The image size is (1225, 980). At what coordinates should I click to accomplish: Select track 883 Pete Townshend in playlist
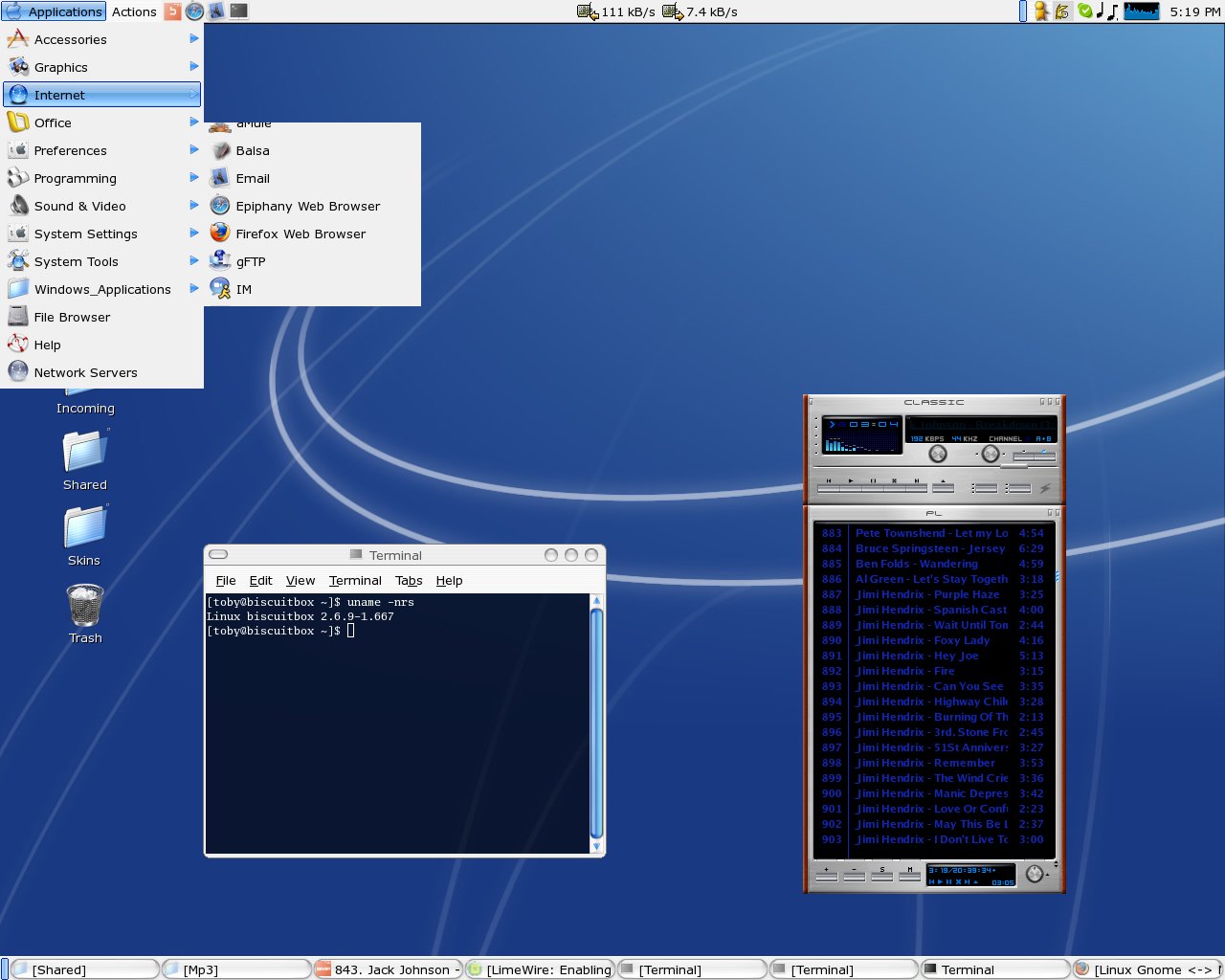[x=933, y=533]
